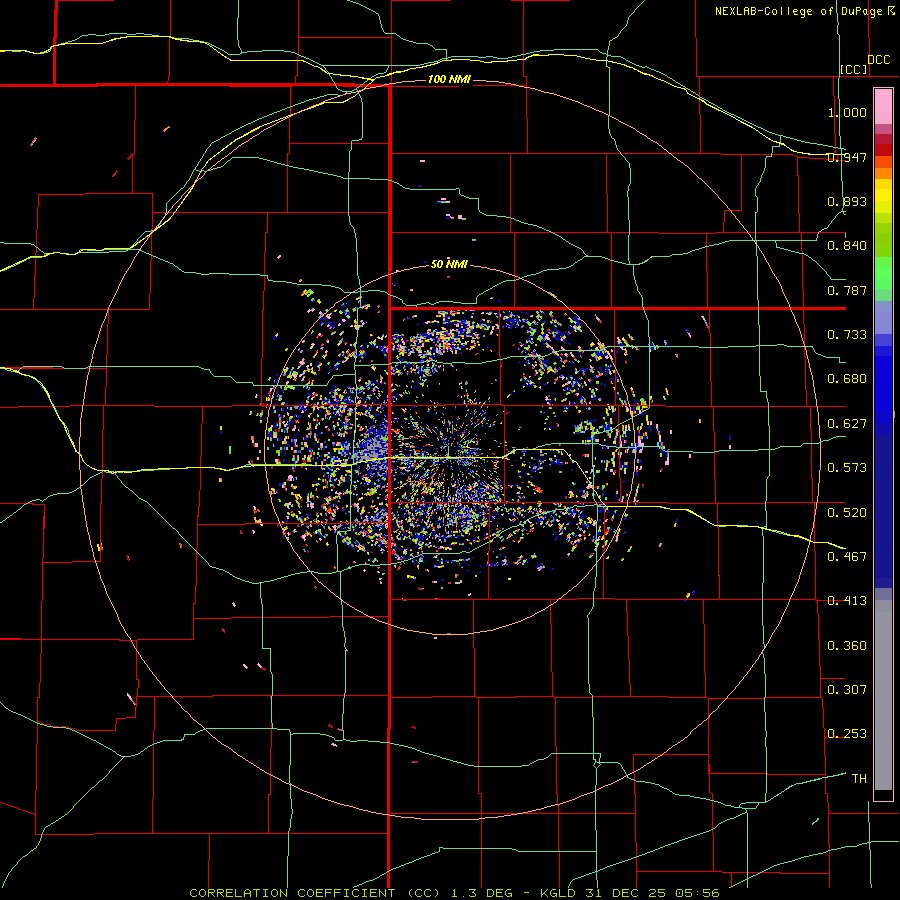Click the DCC label above the color bar
This screenshot has height=900, width=900.
point(879,60)
